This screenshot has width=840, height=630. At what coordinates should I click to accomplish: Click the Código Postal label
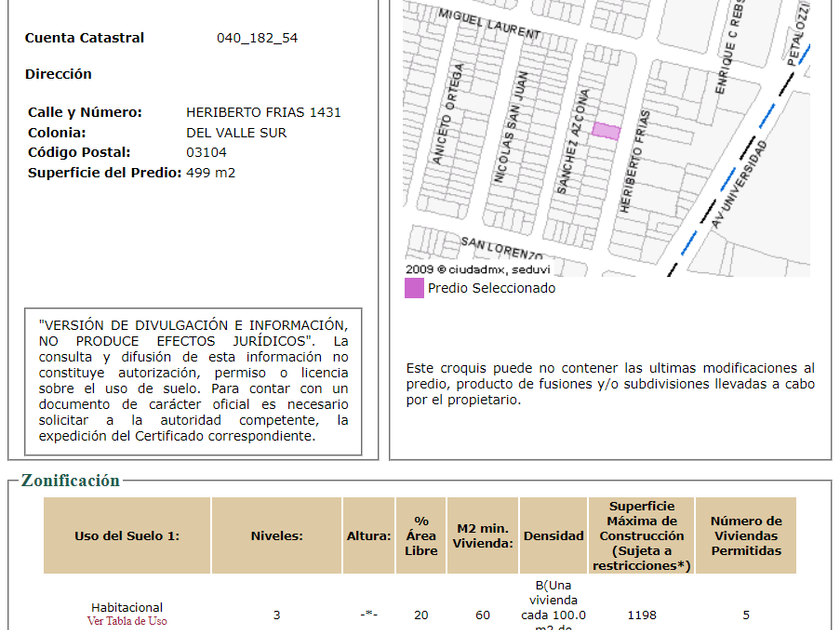79,153
